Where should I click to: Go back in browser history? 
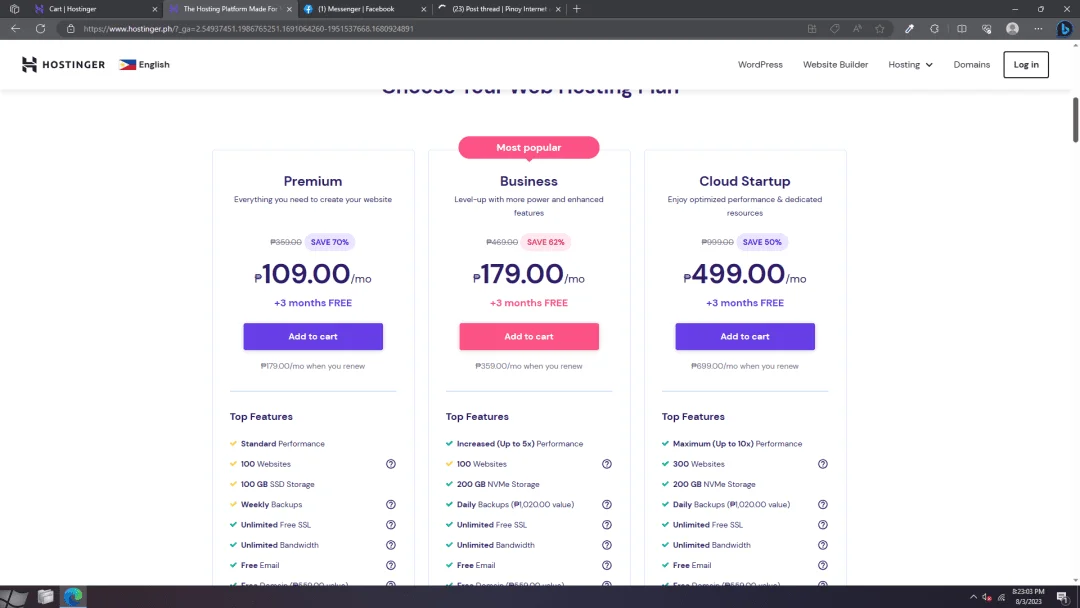[15, 29]
